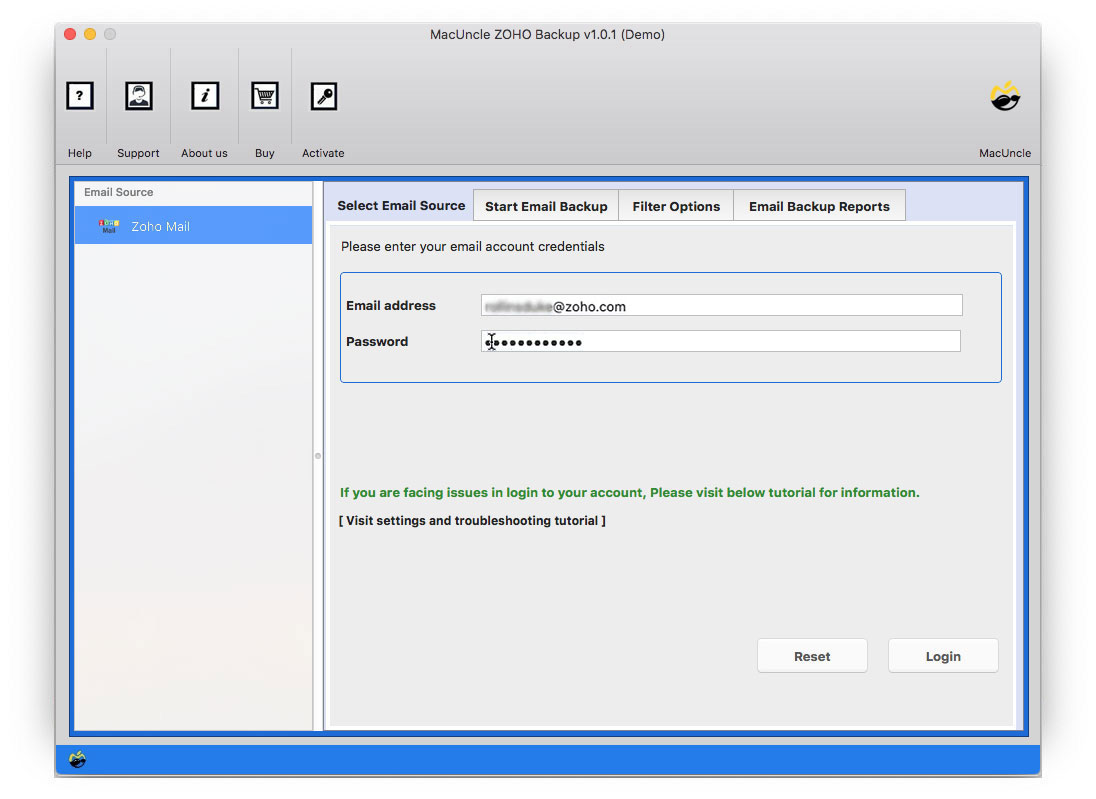Click the Buy shopping cart icon
The image size is (1096, 799).
pyautogui.click(x=264, y=96)
